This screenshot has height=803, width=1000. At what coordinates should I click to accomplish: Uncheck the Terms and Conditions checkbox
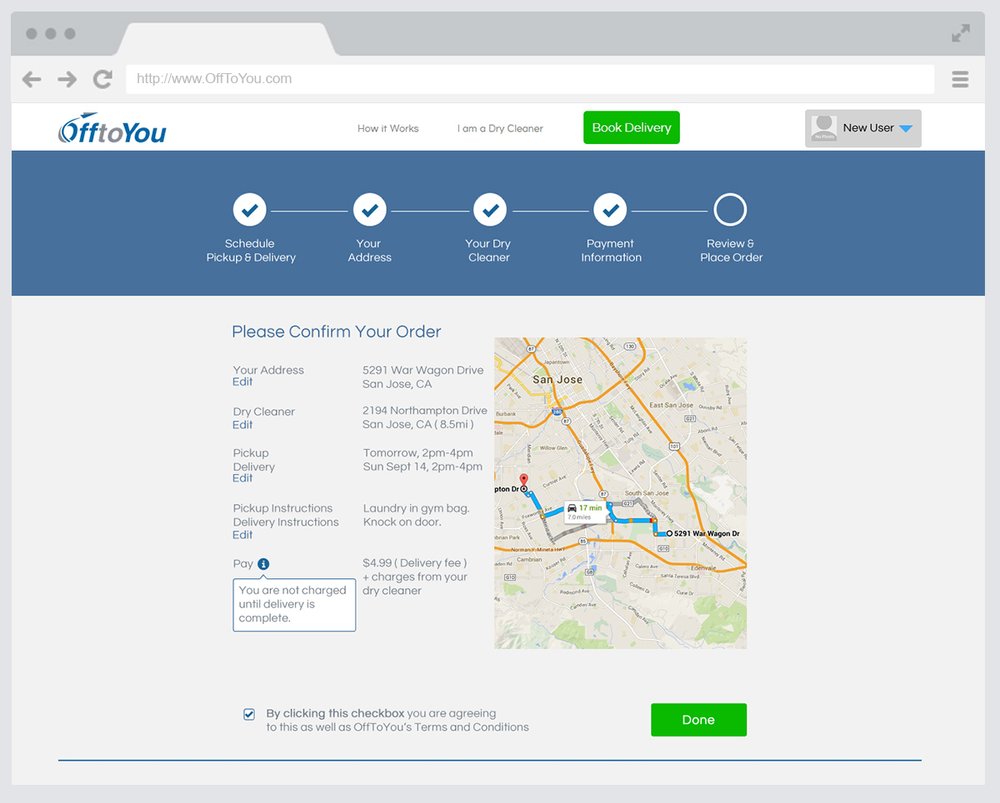249,714
